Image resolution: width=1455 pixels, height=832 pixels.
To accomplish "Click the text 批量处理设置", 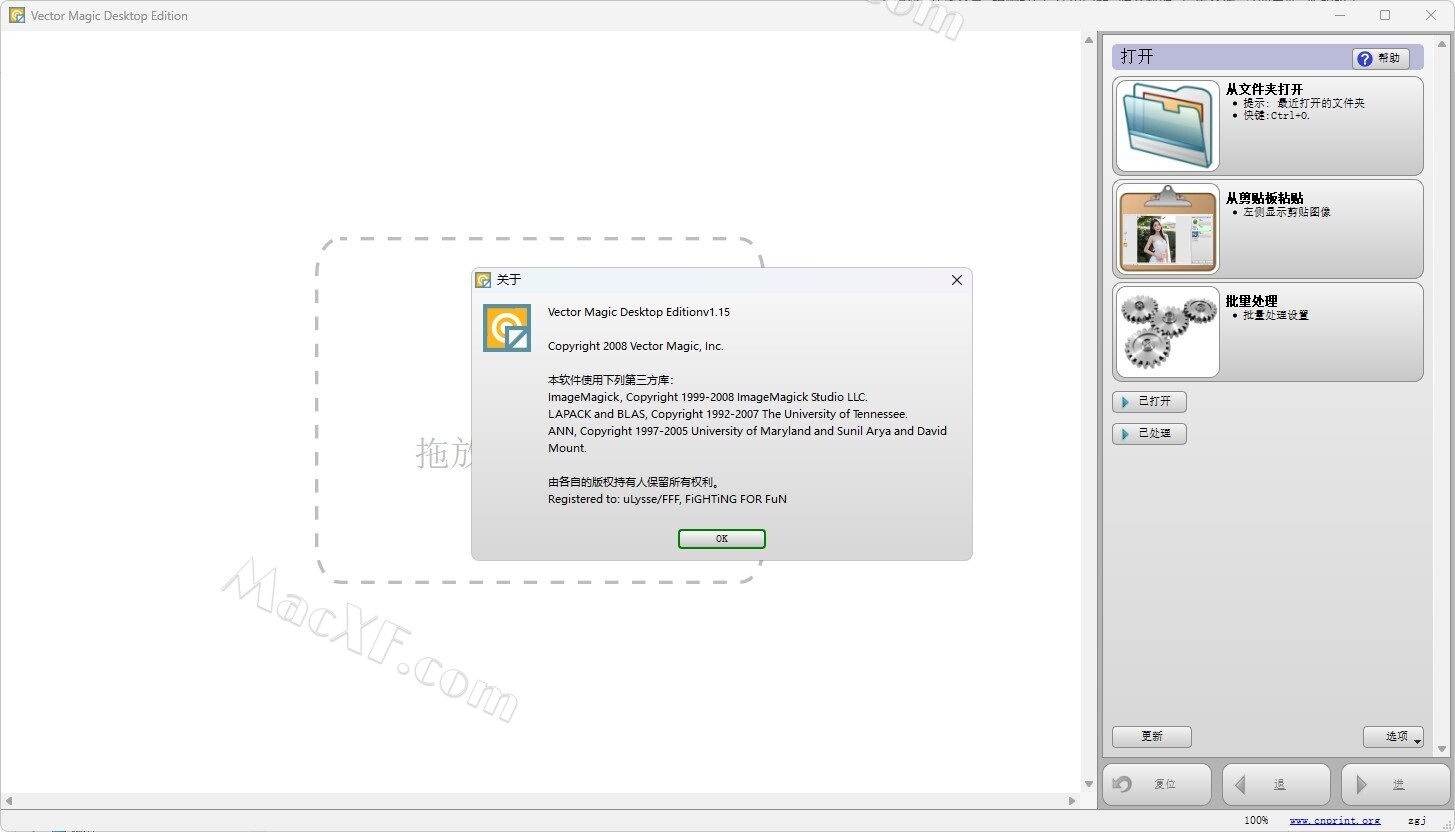I will (1276, 315).
